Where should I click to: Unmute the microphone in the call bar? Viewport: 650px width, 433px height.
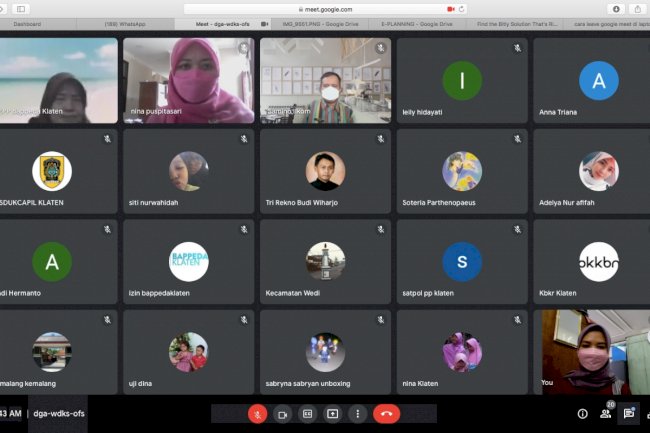point(257,414)
